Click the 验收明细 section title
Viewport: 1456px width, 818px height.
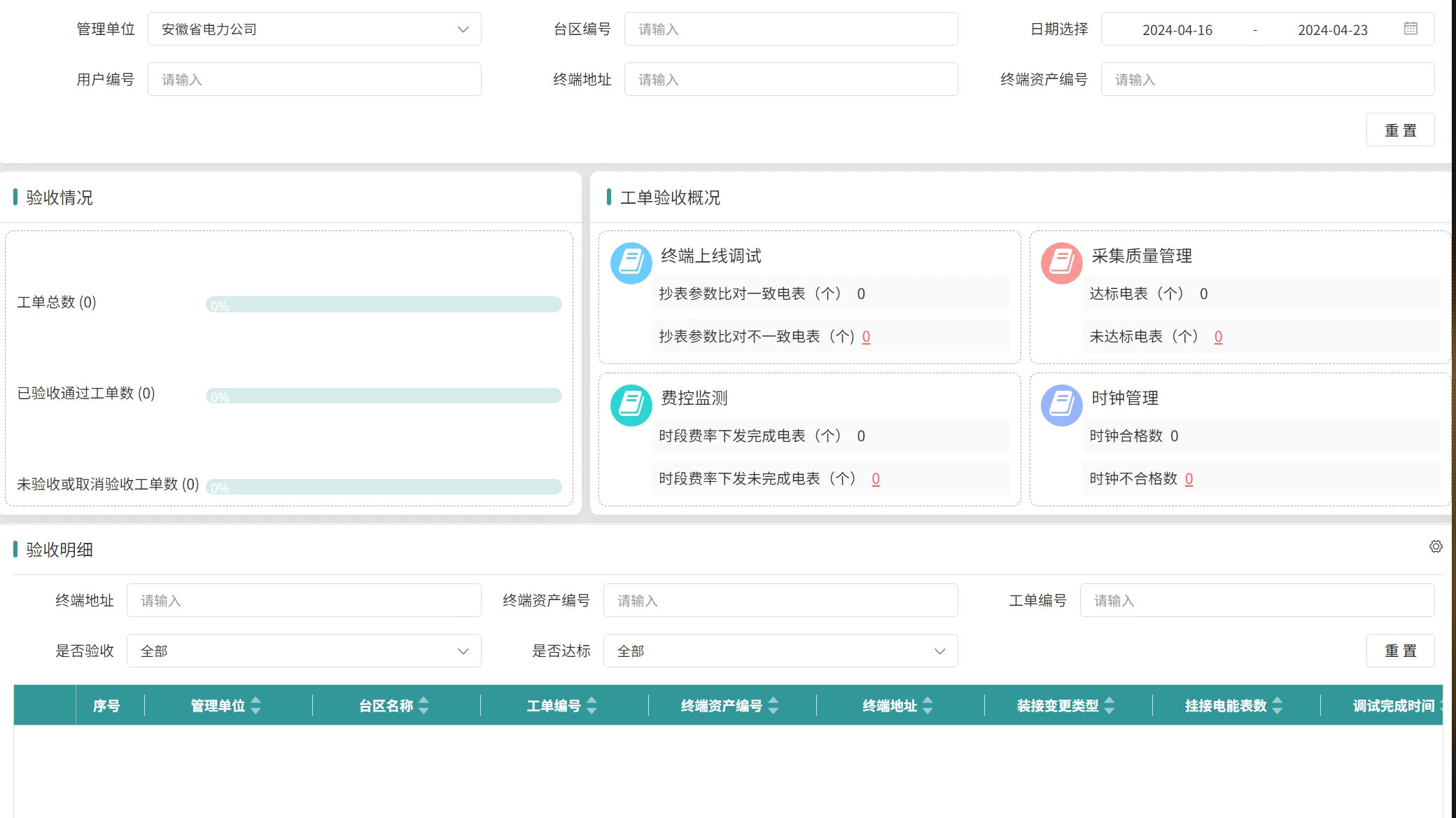(x=59, y=550)
